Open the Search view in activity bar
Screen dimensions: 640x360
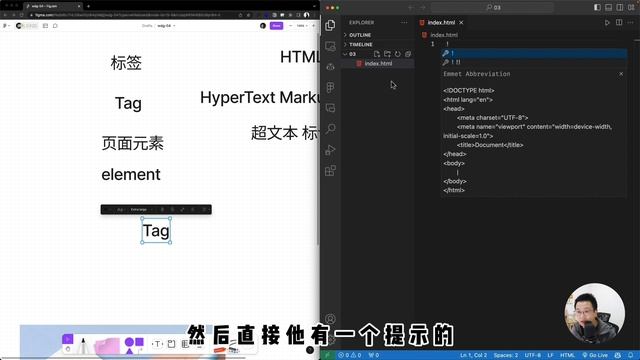pos(330,129)
